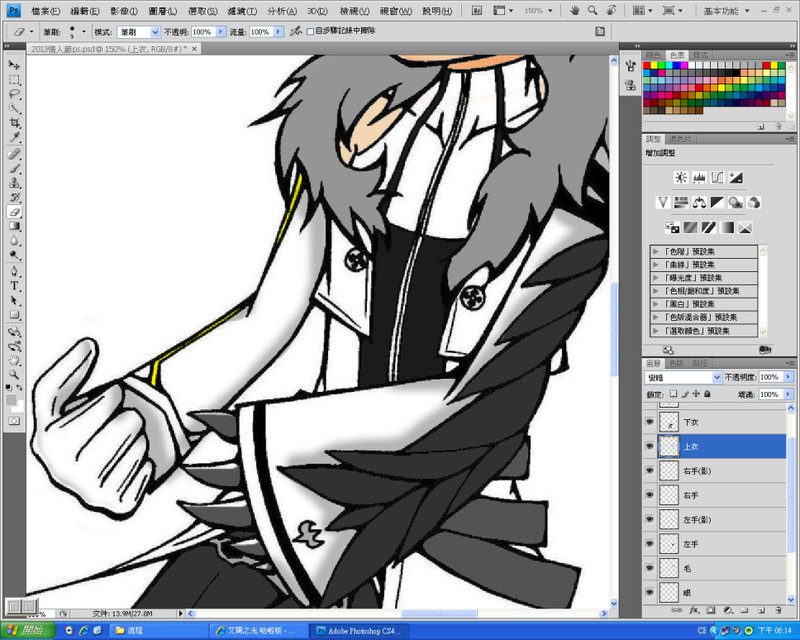Viewport: 800px width, 640px height.
Task: Open the 濾鏡(T) menu
Action: 242,11
